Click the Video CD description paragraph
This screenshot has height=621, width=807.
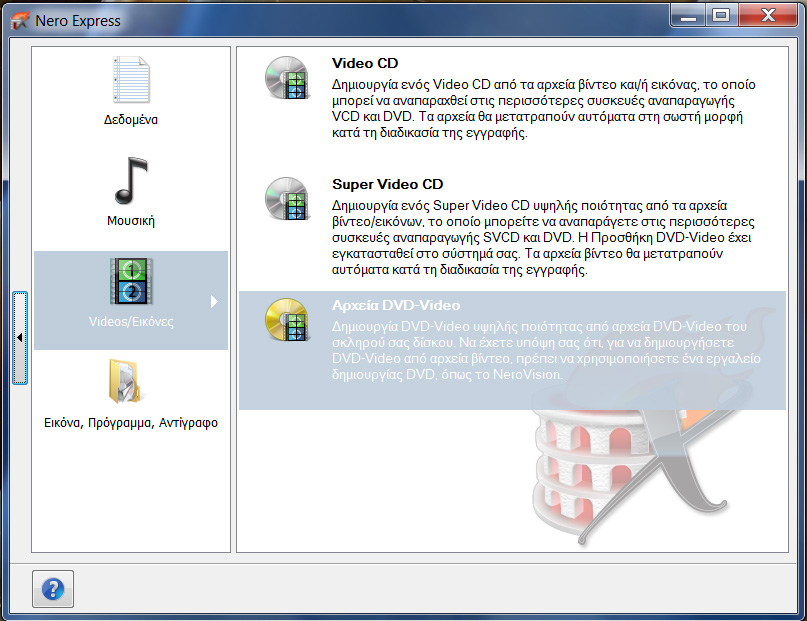coord(543,109)
